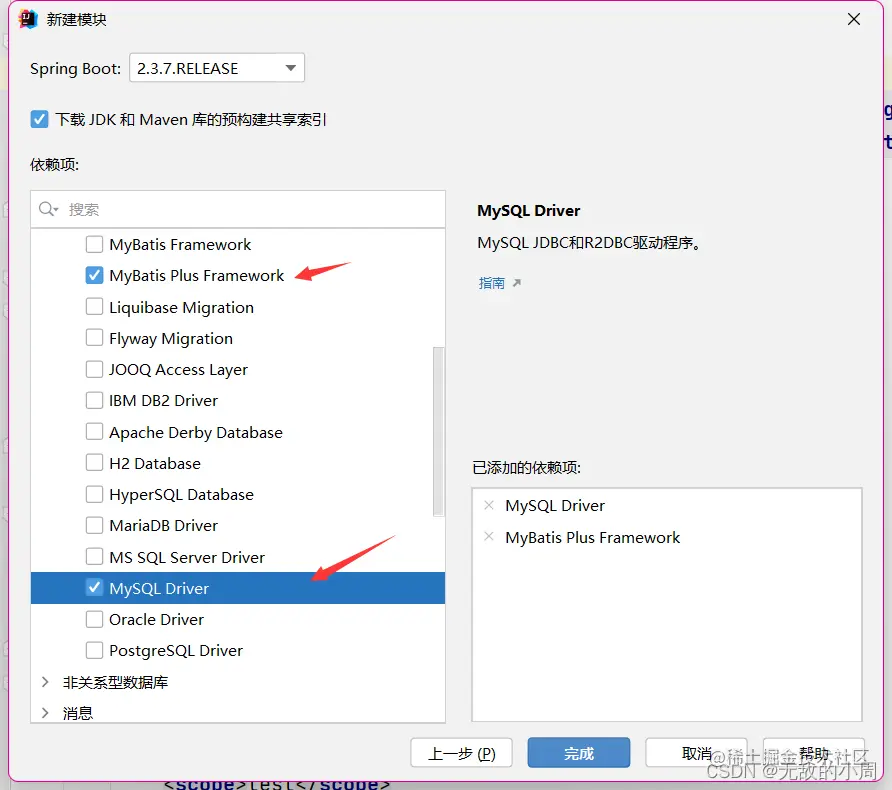Open the Spring Boot version dropdown
The width and height of the screenshot is (892, 790).
(x=217, y=68)
